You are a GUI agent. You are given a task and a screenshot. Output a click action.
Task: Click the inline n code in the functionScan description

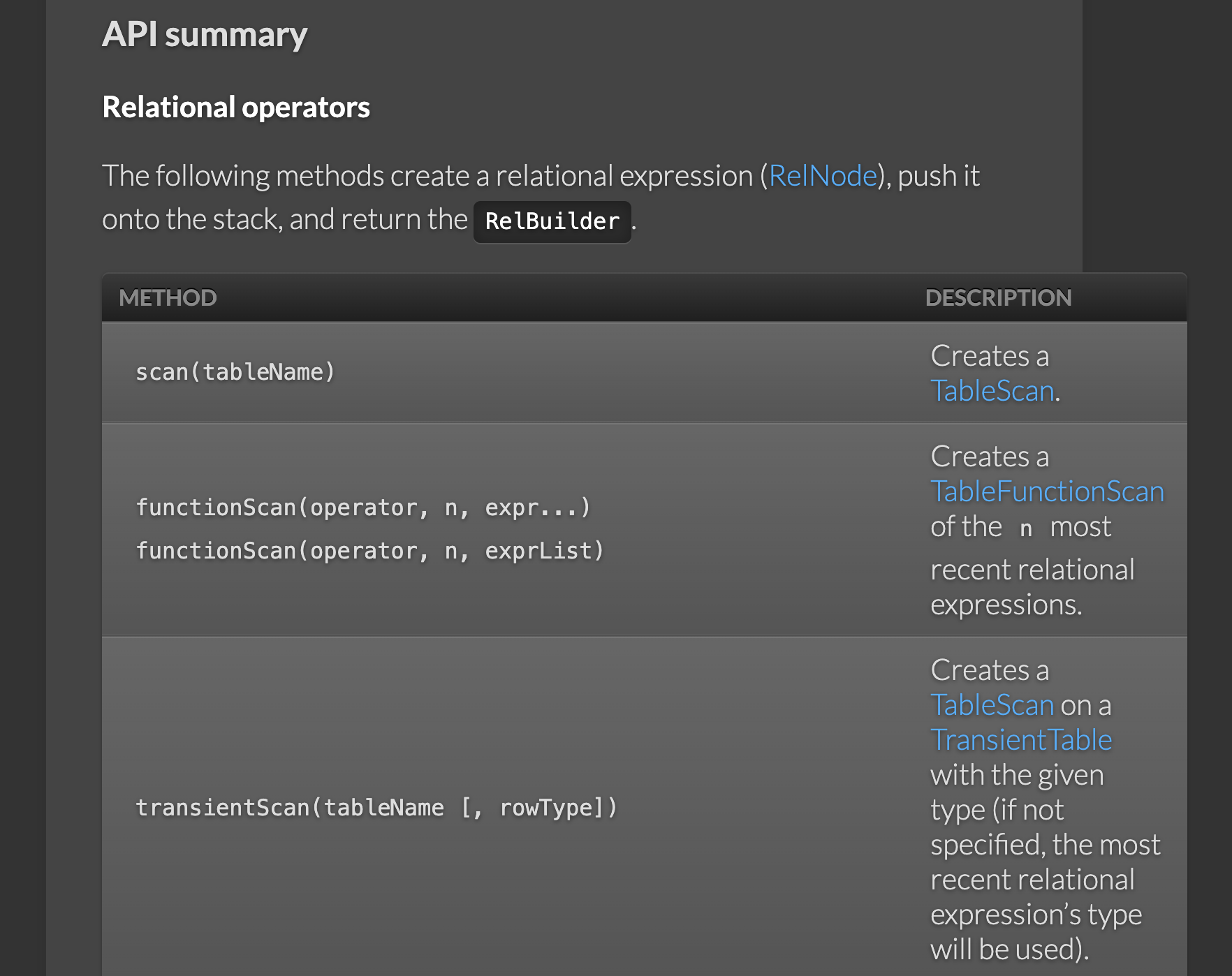point(1025,528)
